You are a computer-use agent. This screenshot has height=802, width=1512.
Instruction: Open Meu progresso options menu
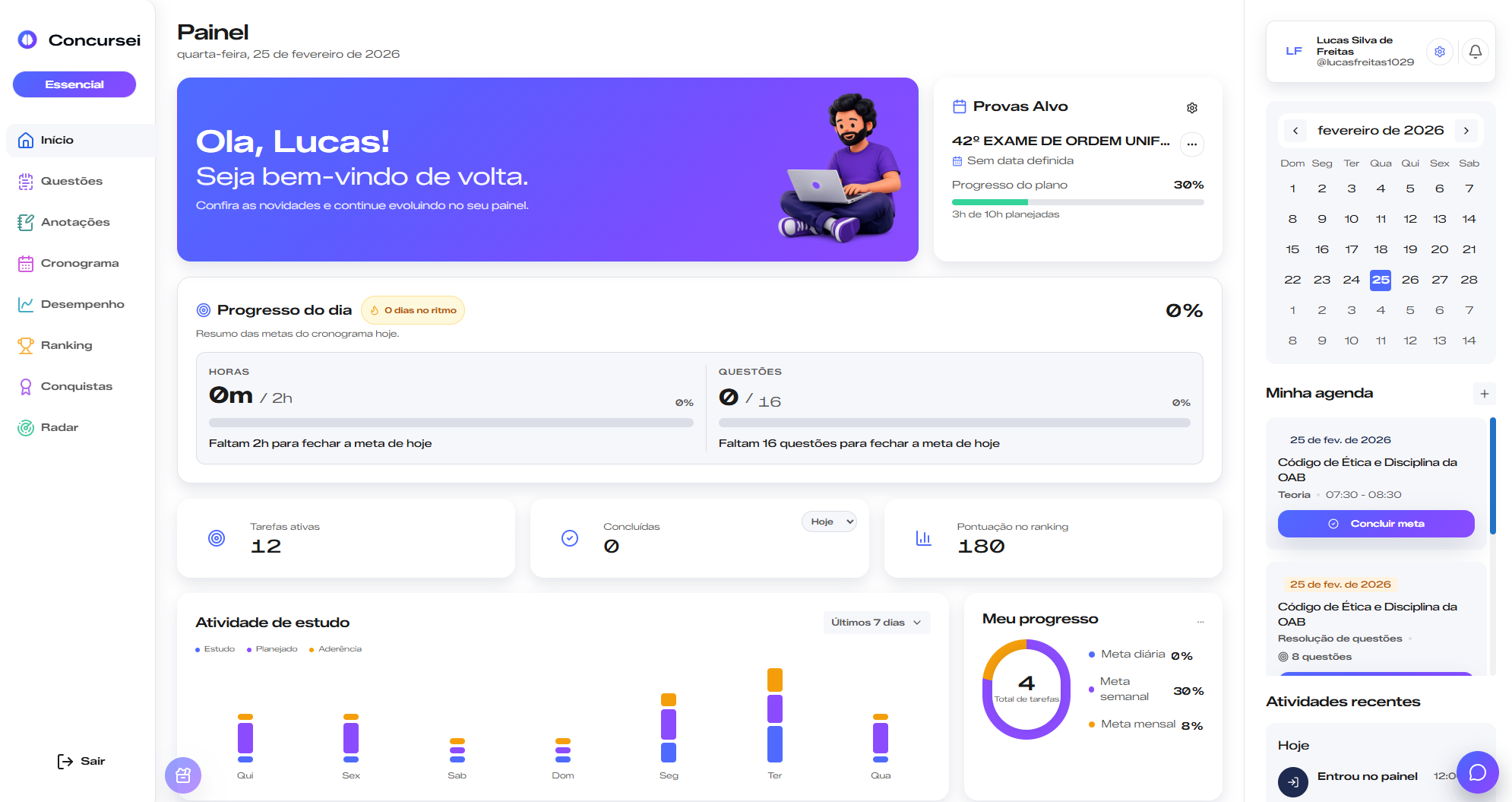[x=1200, y=622]
